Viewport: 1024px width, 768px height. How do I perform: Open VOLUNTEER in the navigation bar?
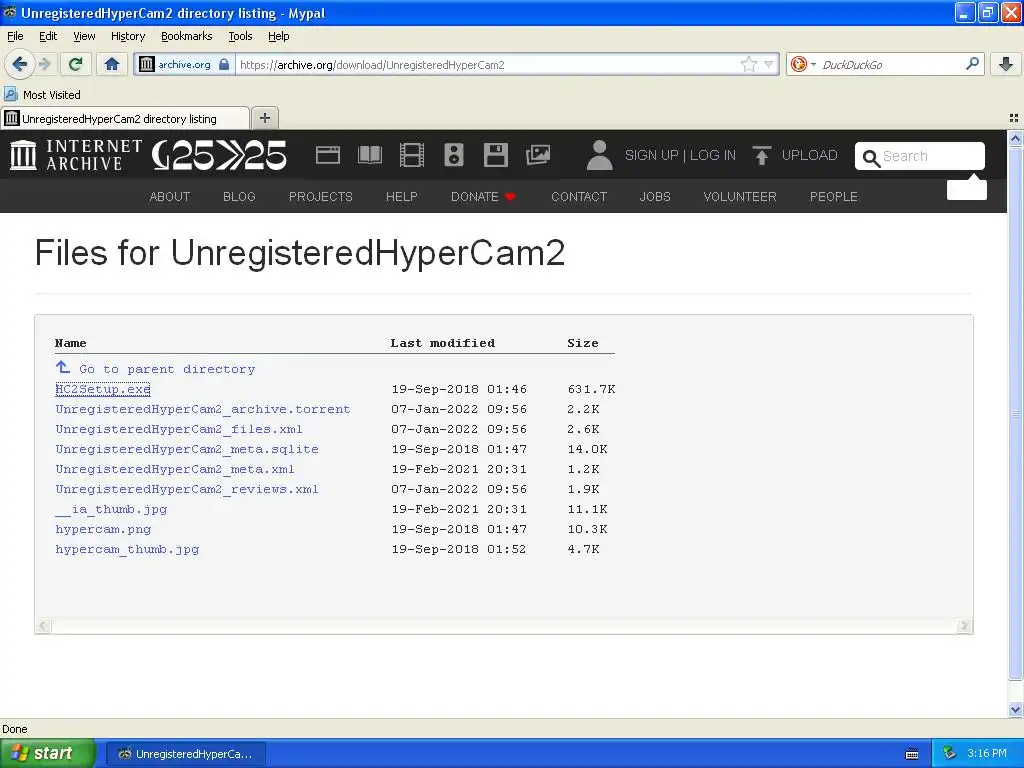pyautogui.click(x=740, y=197)
